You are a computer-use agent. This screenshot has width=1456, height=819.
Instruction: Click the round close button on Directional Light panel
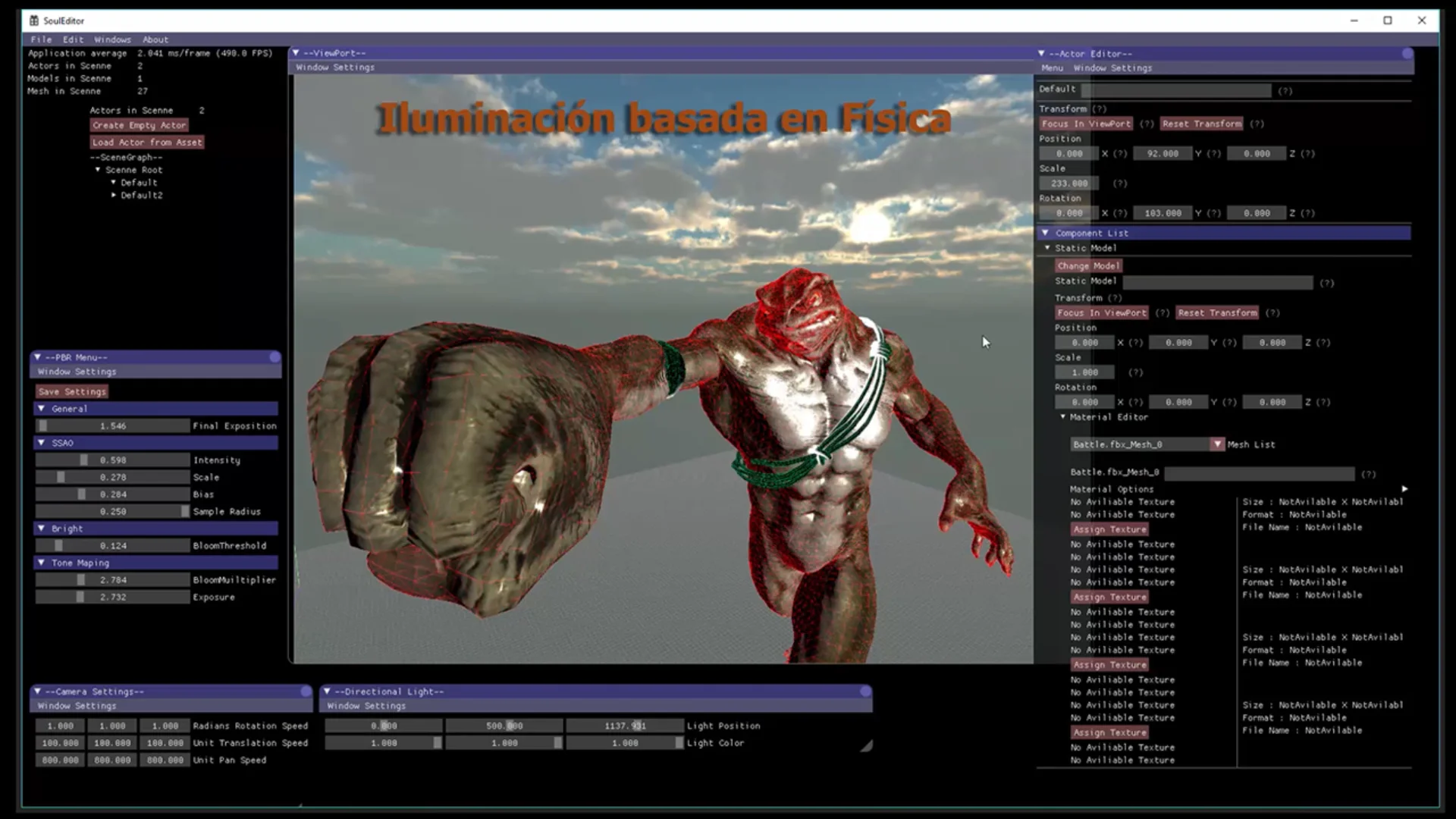pyautogui.click(x=865, y=692)
